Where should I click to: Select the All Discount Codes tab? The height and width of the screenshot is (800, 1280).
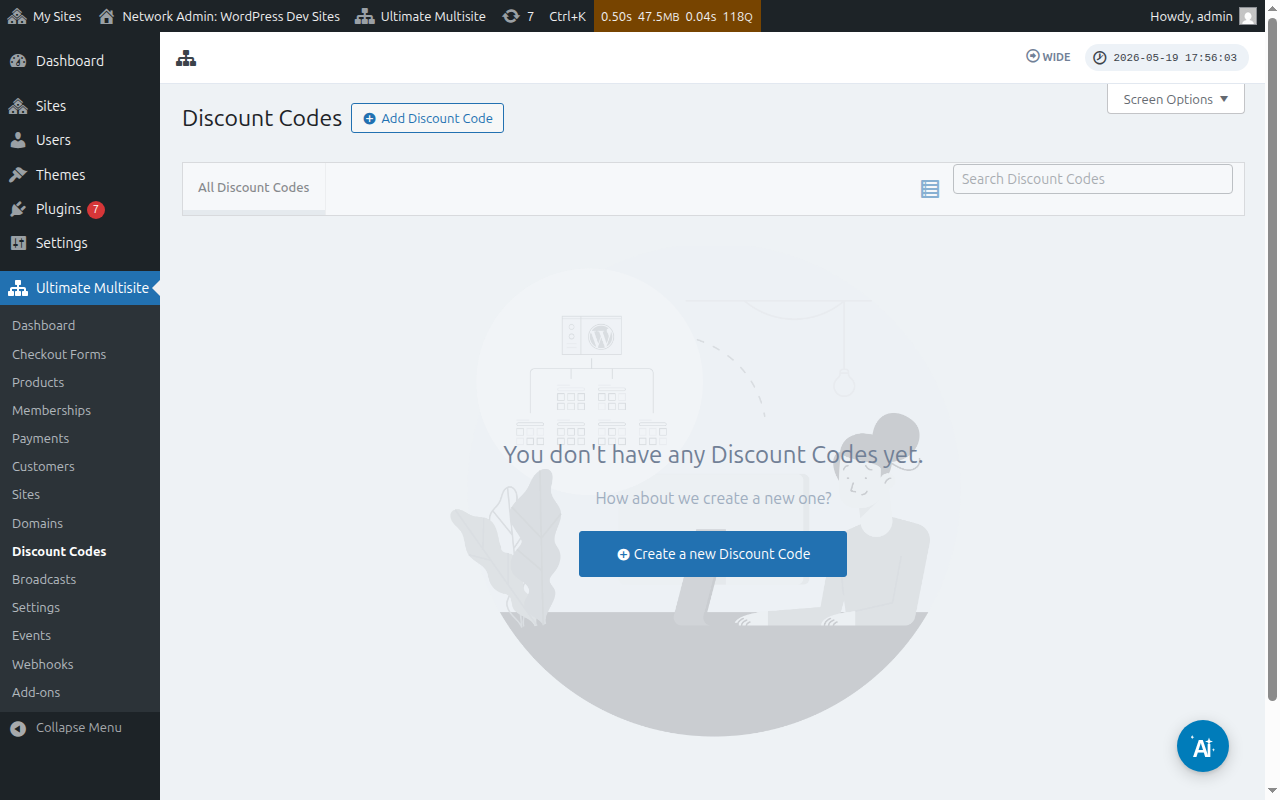(x=254, y=188)
